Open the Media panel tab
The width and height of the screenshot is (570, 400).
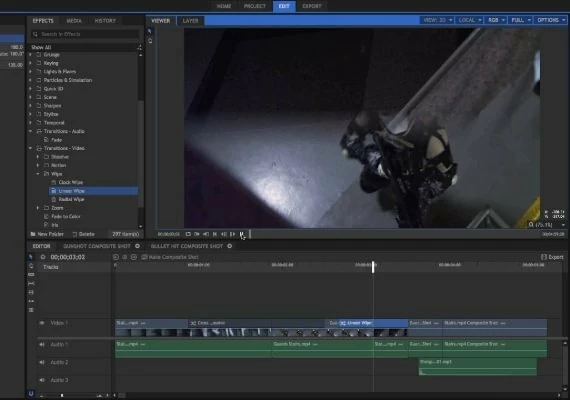(74, 21)
